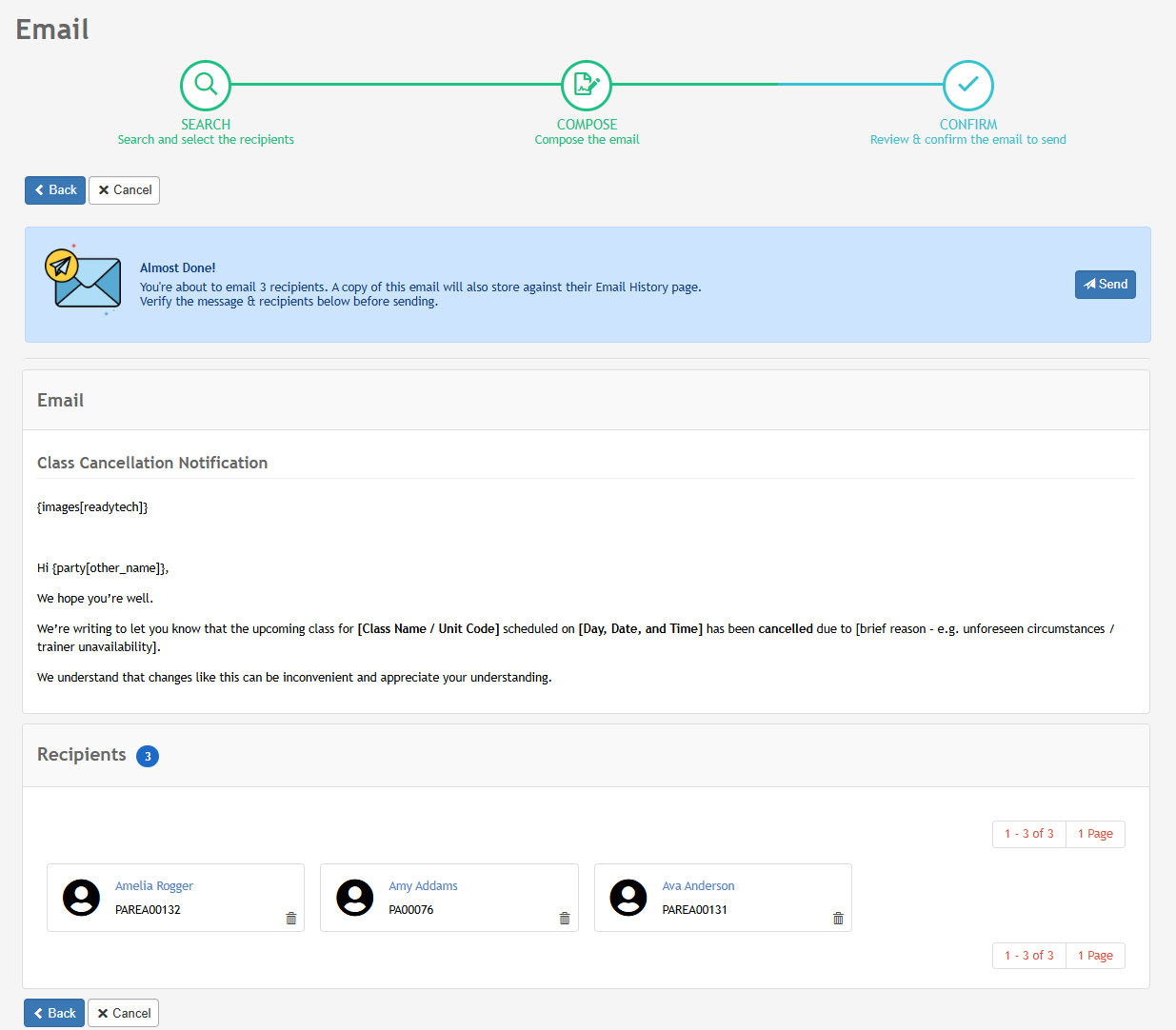Open Amelia Rogger's profile link
Screen dimensions: 1176x1030
154,886
